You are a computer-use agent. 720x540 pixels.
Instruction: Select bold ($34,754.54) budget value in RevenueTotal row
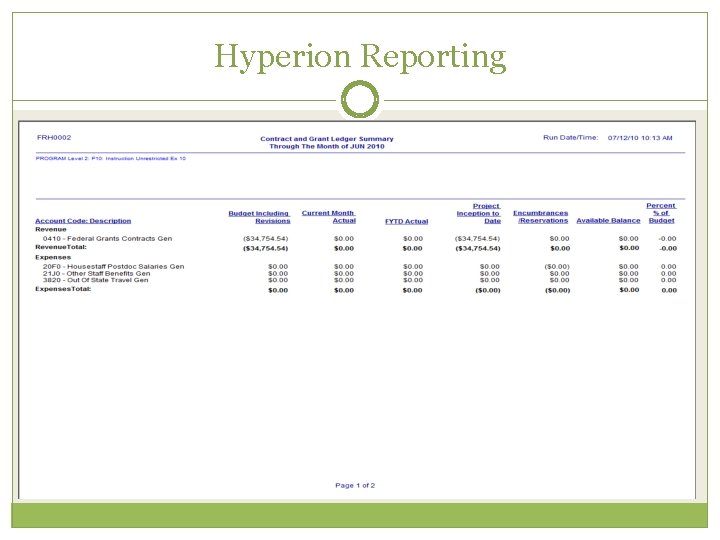[265, 248]
